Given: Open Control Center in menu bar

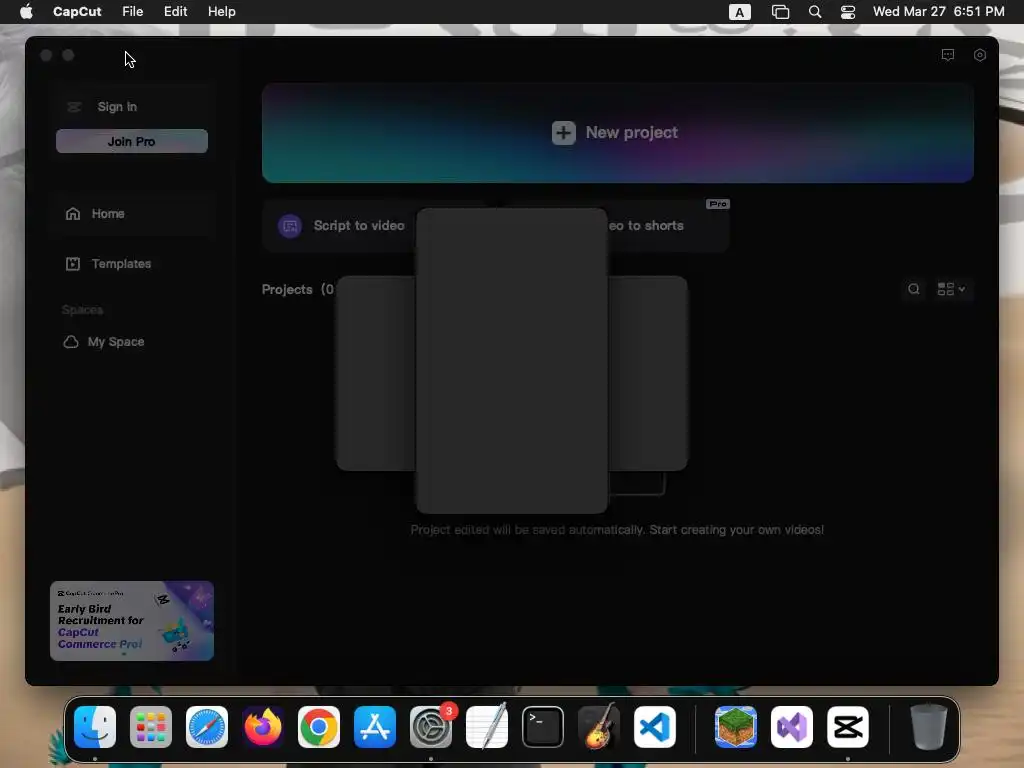Looking at the screenshot, I should [x=848, y=12].
